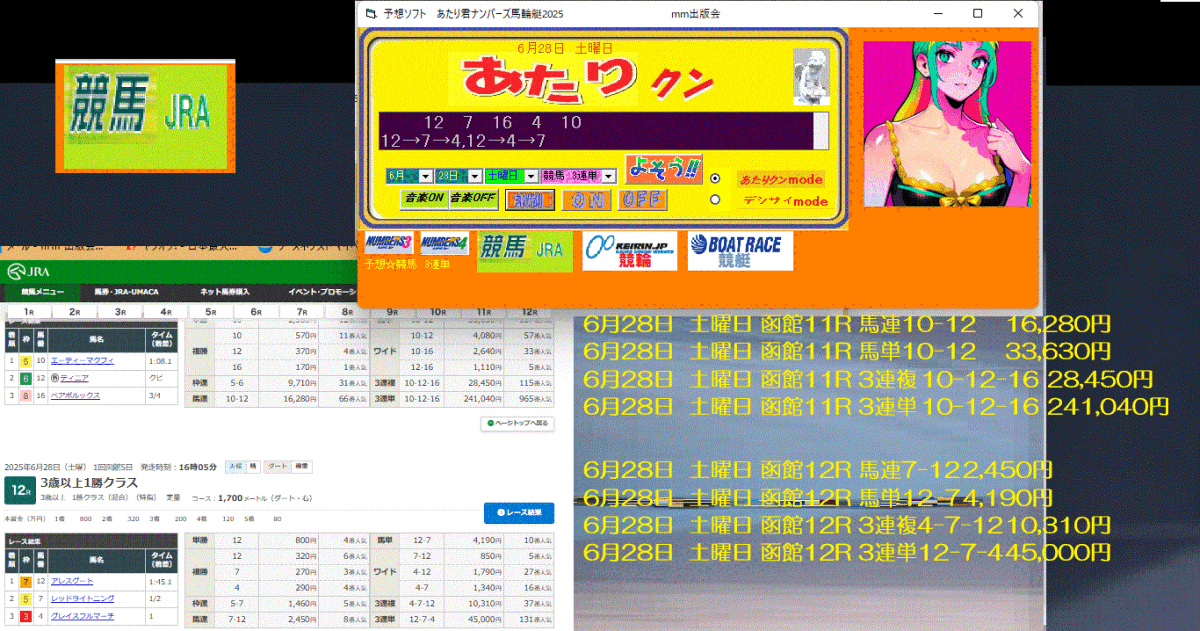Select the BOAT RACE 競艇 logo
This screenshot has height=631, width=1200.
pyautogui.click(x=740, y=251)
